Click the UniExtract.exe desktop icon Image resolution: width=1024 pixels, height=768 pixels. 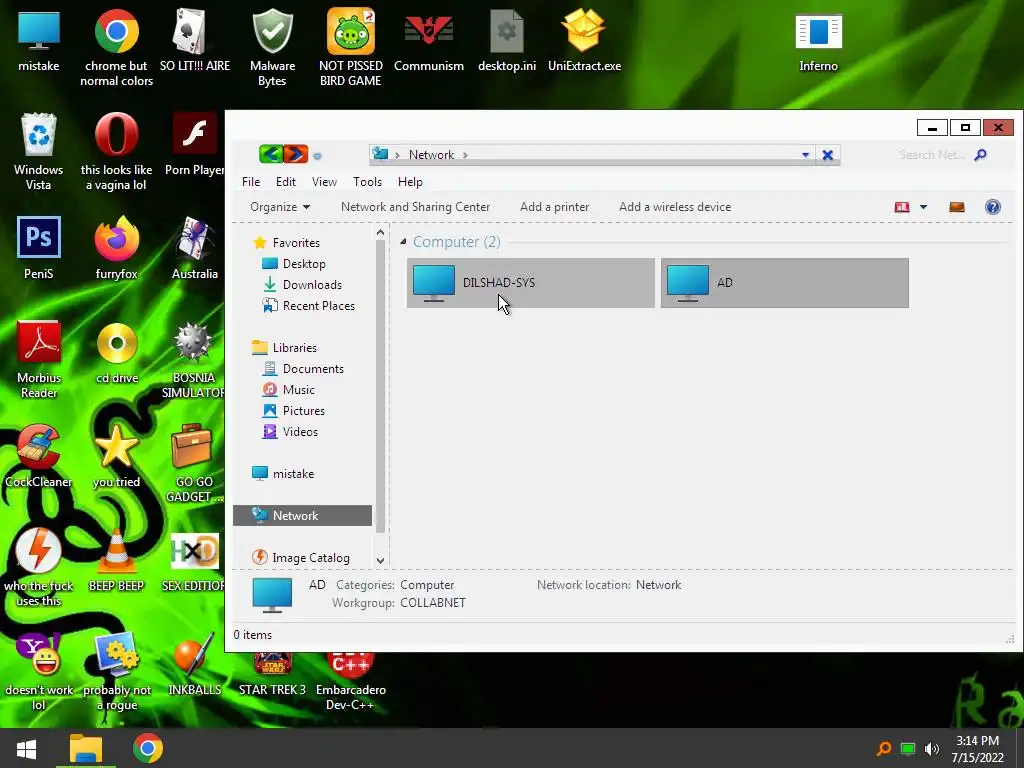coord(584,40)
